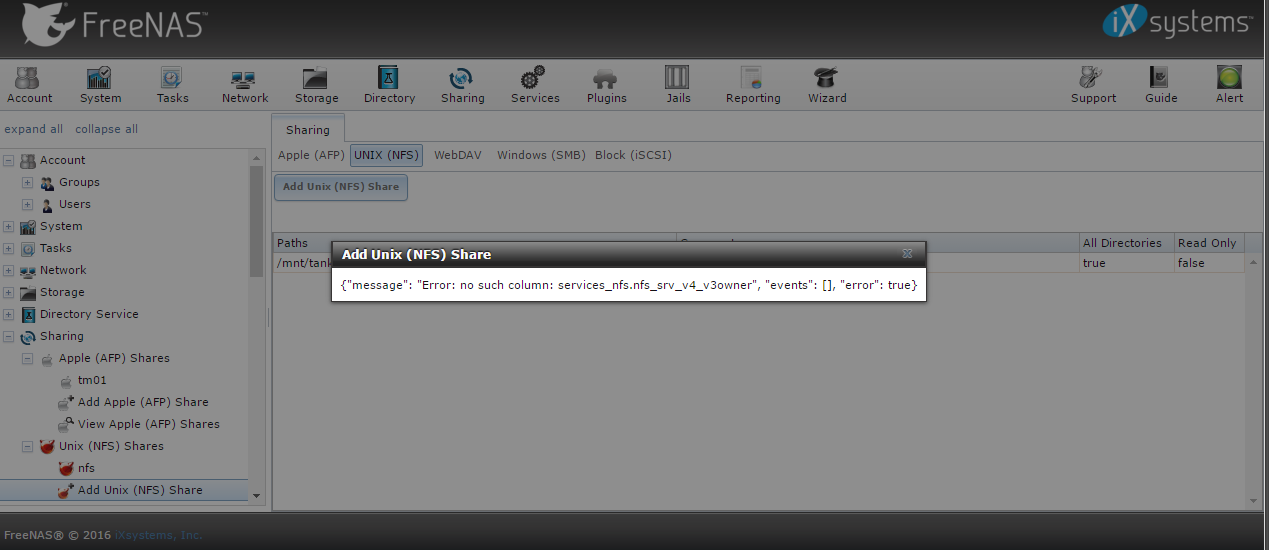Click collapse all link
The image size is (1269, 550).
107,129
